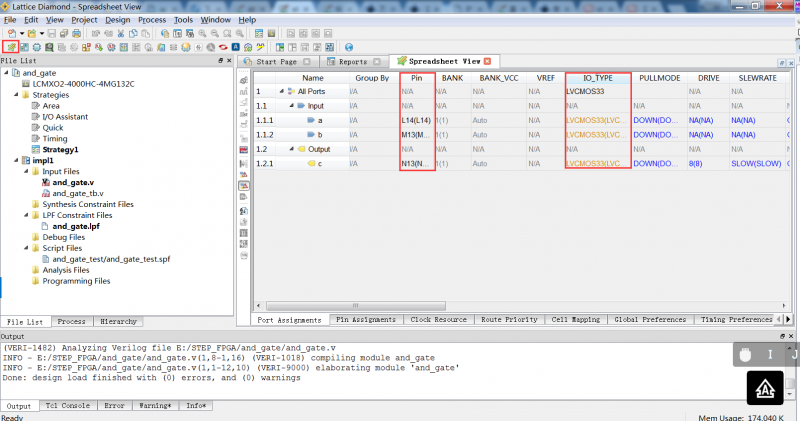
Task: Open the dropdown arrow beside Open folder
Action: tap(42, 34)
